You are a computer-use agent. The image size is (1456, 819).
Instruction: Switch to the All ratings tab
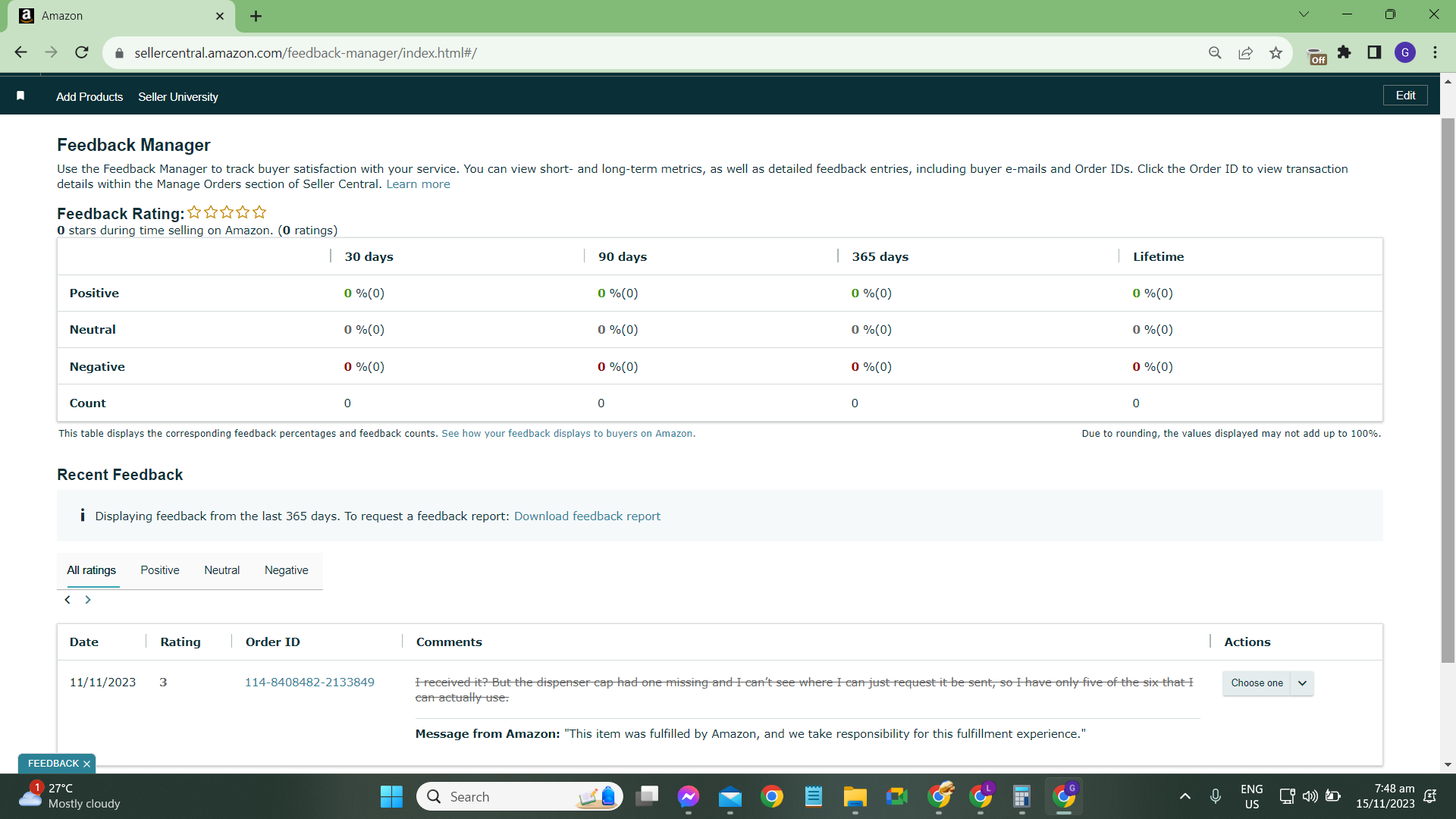(x=91, y=570)
